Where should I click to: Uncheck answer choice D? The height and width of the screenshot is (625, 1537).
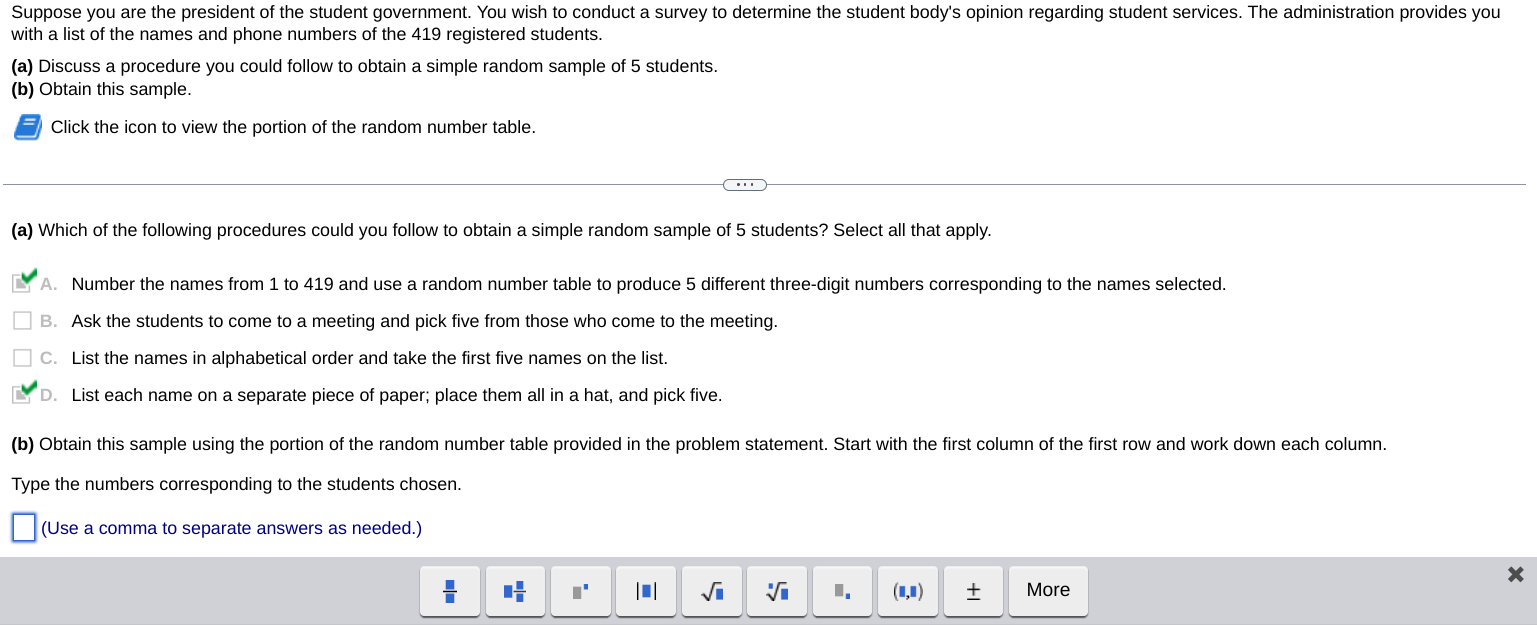[x=22, y=394]
